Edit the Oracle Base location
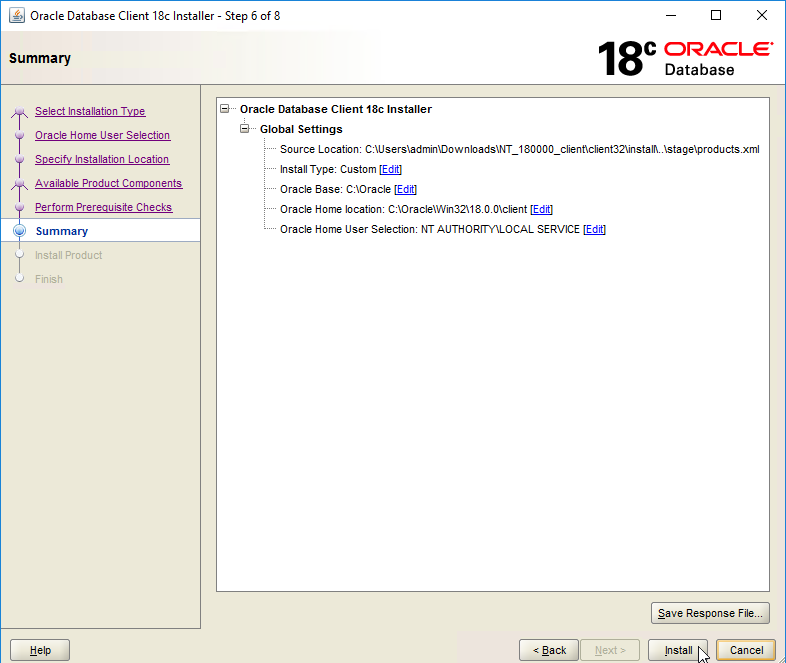 405,189
